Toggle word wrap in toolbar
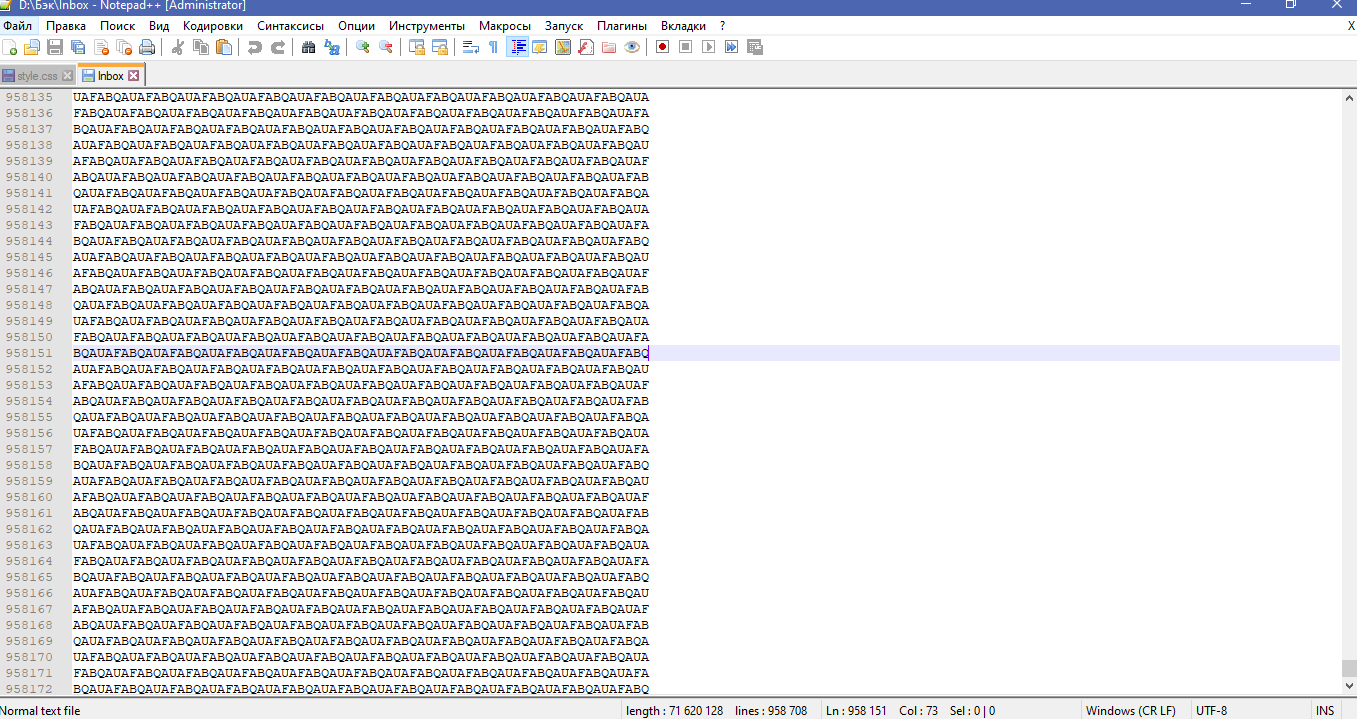 [471, 47]
